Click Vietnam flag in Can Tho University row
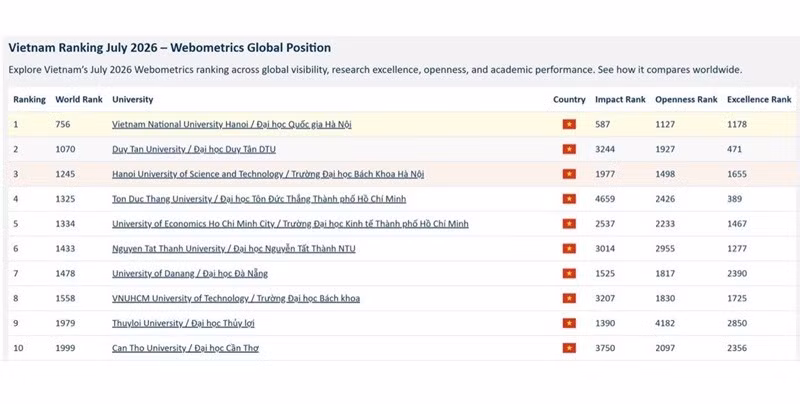 [569, 348]
